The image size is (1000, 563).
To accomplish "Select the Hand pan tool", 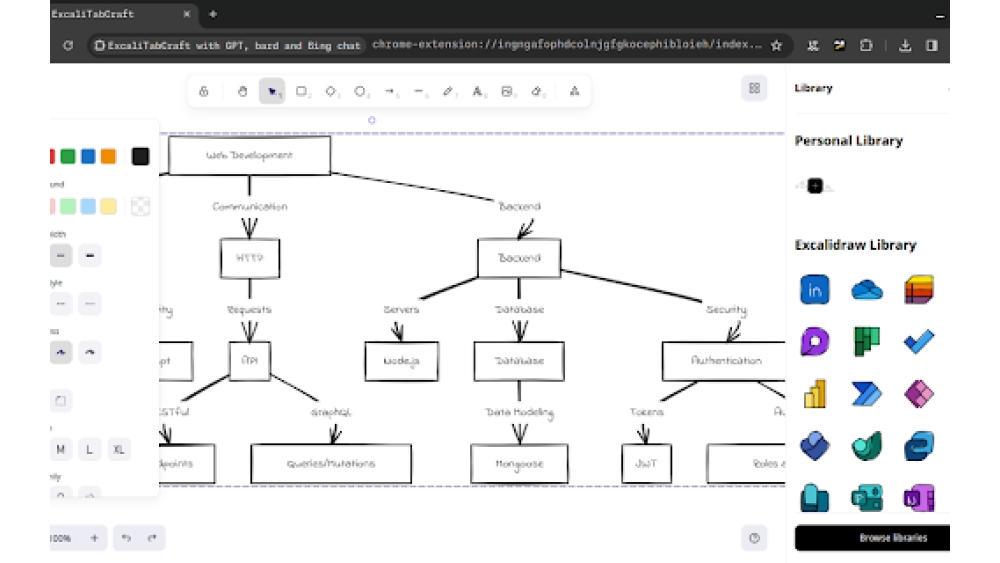I will 242,91.
